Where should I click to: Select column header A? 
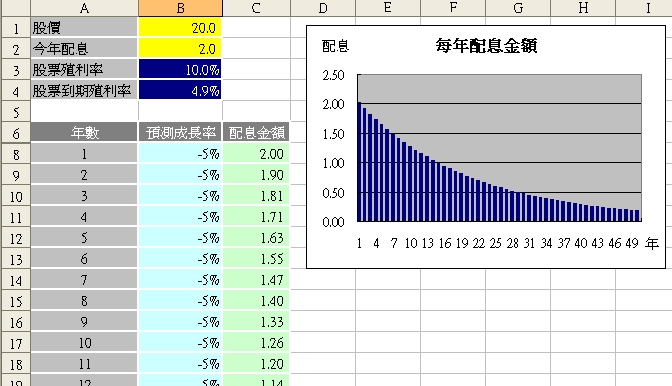[x=84, y=8]
